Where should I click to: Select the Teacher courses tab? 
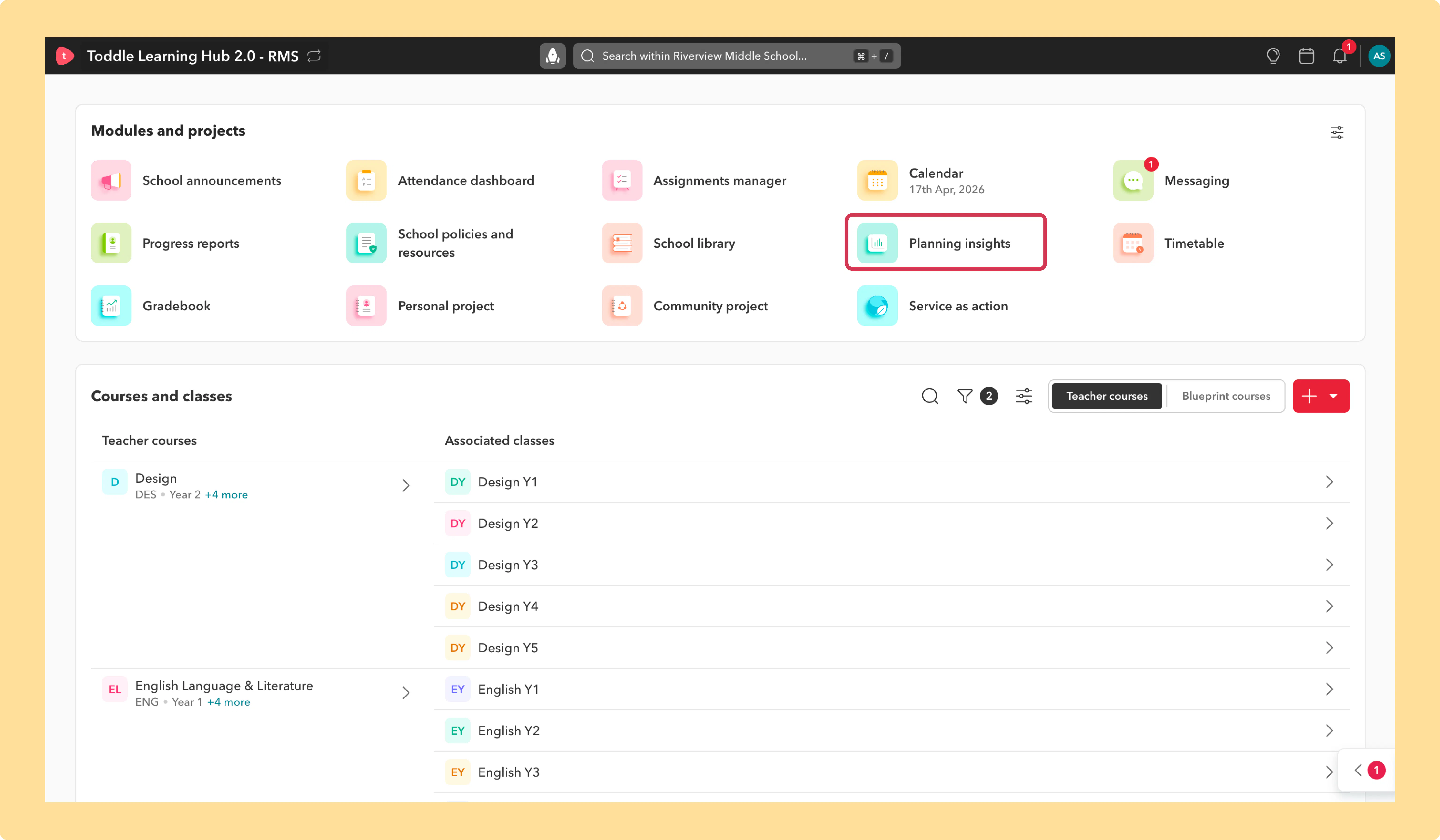coord(1107,396)
